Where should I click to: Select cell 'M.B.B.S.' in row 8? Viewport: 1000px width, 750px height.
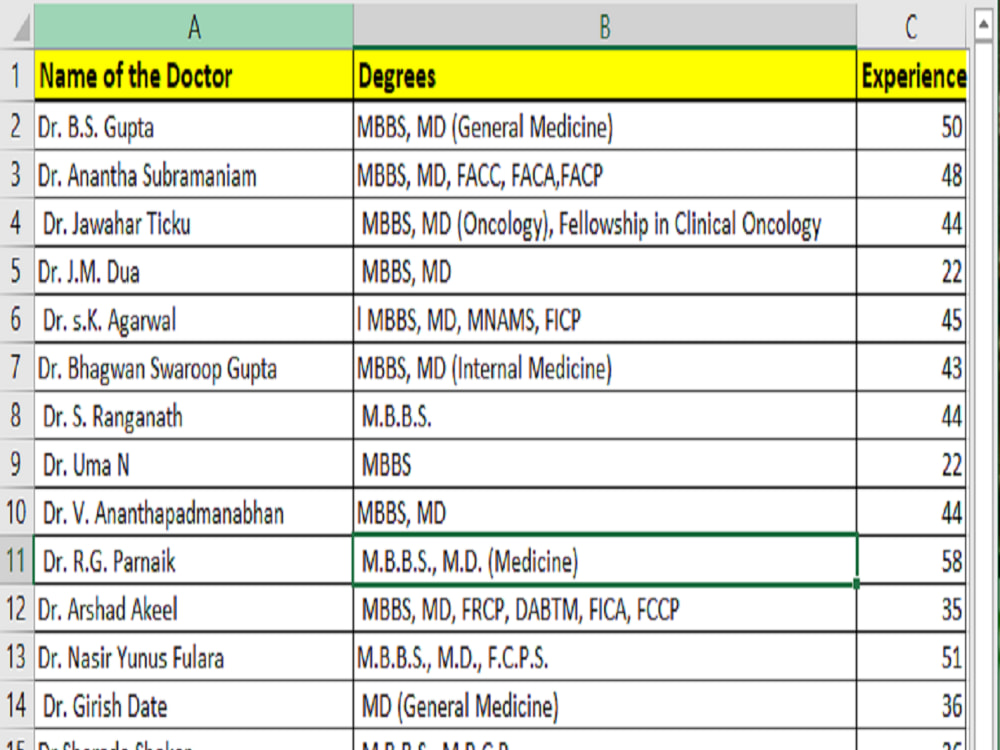click(x=605, y=415)
